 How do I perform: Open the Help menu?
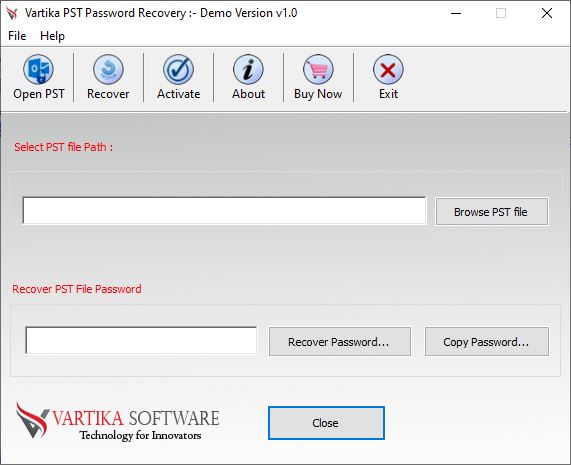(52, 36)
